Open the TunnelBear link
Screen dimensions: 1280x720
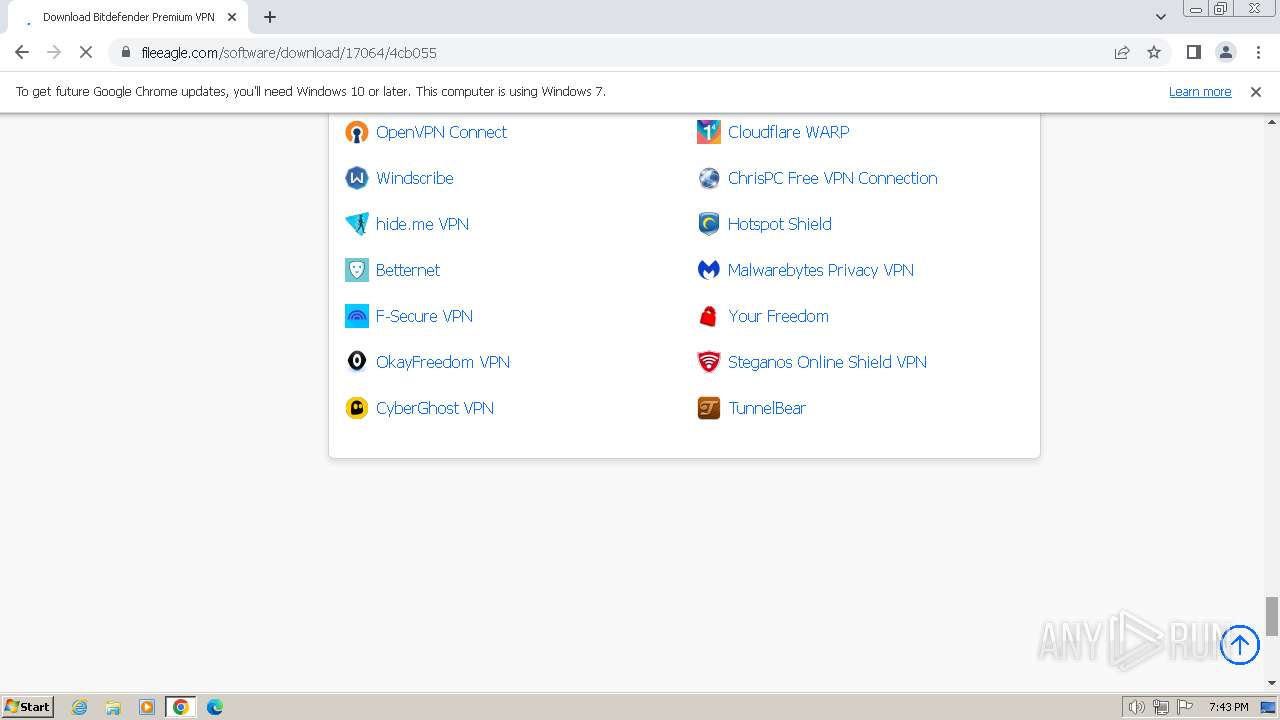click(x=767, y=408)
